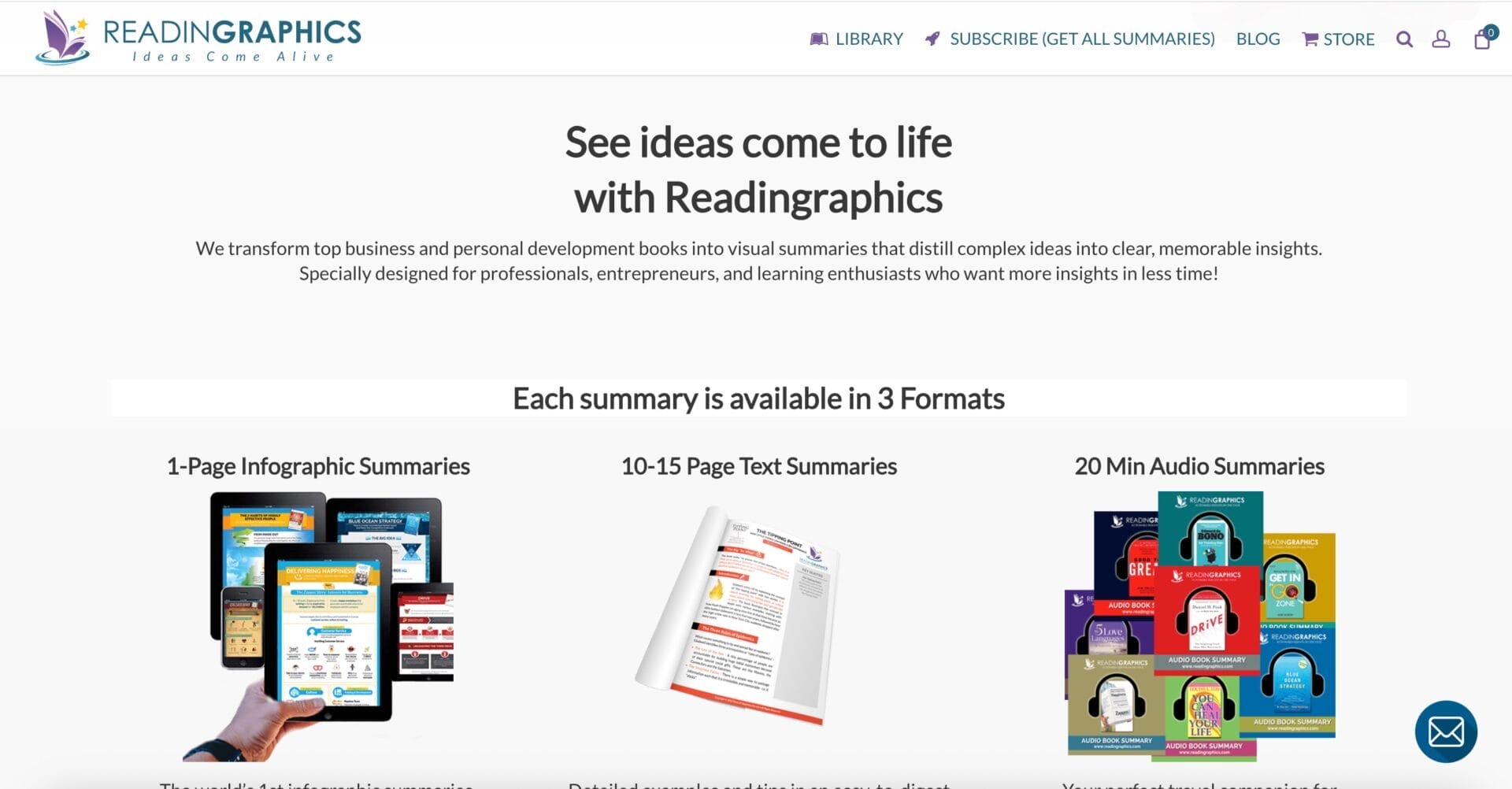
Task: Click the floating email contact button
Action: 1446,732
